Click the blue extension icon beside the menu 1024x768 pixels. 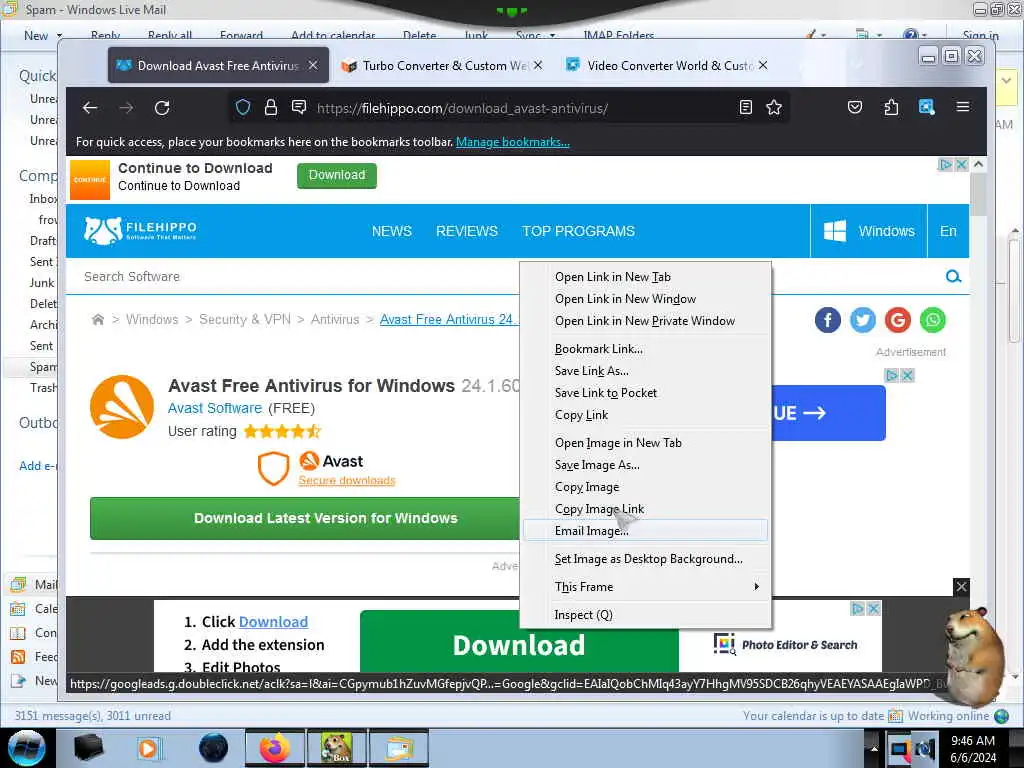click(927, 107)
